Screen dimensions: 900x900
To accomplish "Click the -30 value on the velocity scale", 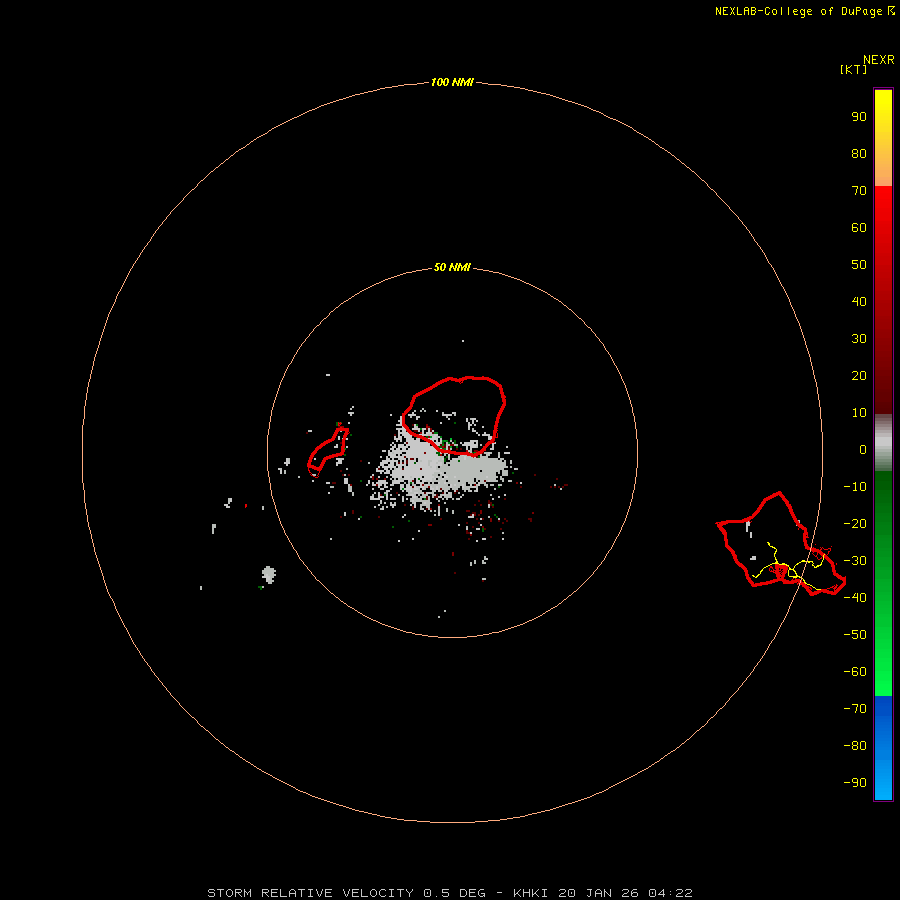I will tap(855, 561).
